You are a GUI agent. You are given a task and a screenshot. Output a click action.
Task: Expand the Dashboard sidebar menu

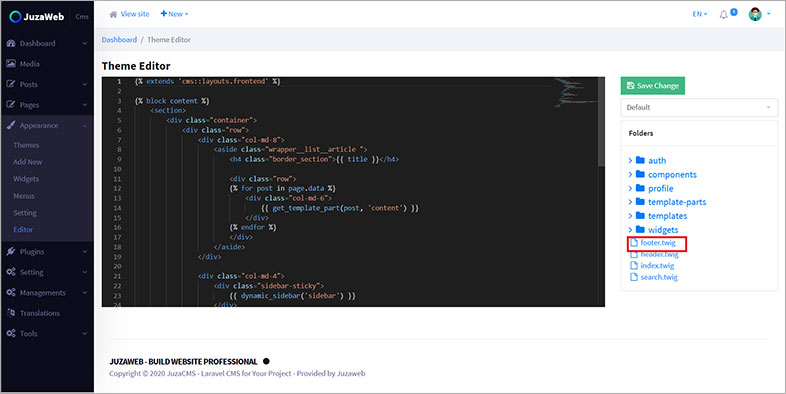pos(47,44)
